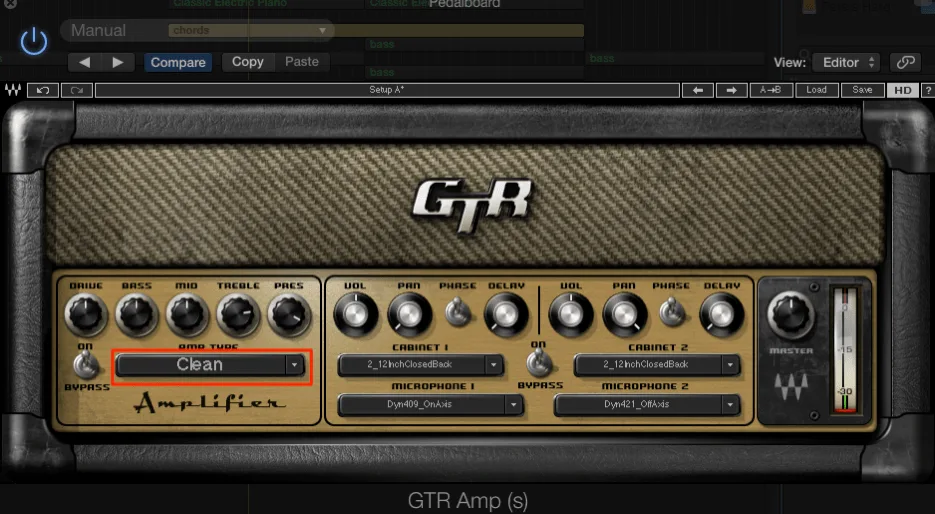Click the Pres knob
This screenshot has width=935, height=514.
289,314
